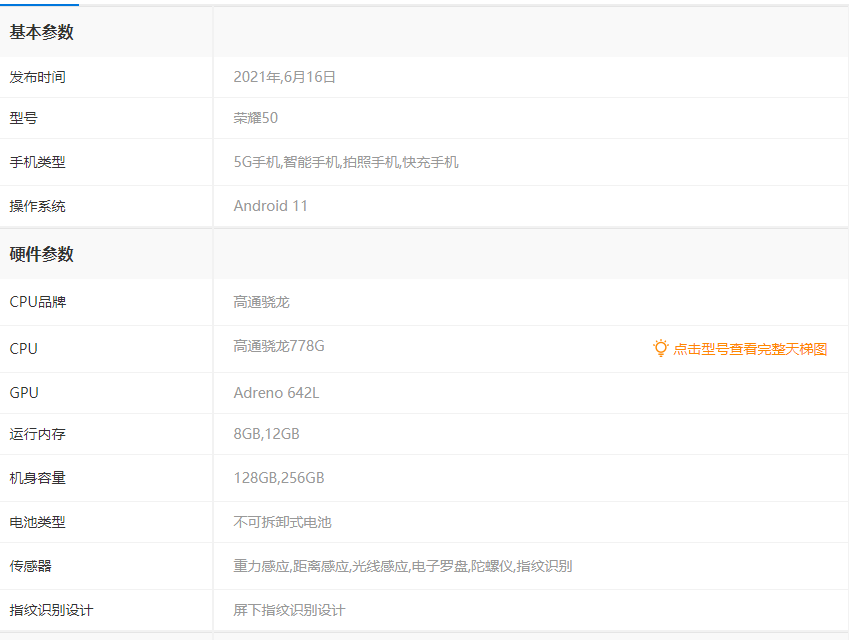The height and width of the screenshot is (640, 856).
Task: Select the 硬件参数 section header
Action: [42, 254]
